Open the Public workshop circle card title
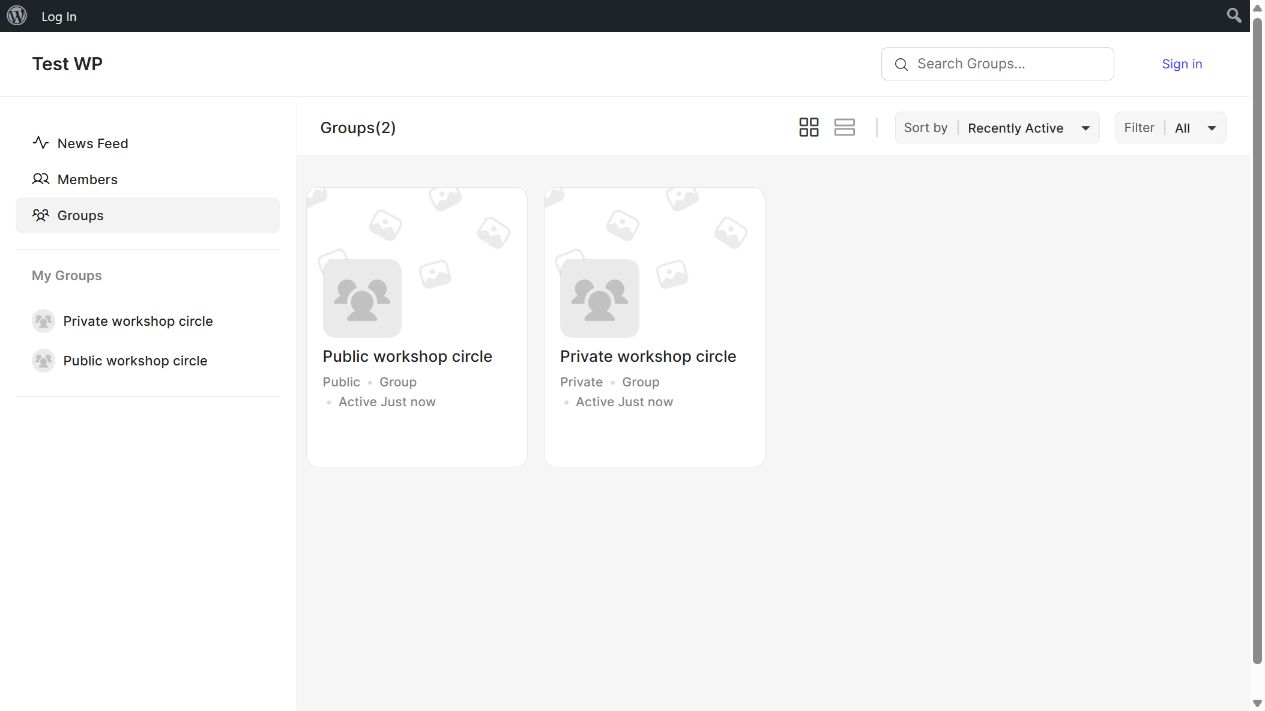Screen dimensions: 1265x711 point(407,356)
